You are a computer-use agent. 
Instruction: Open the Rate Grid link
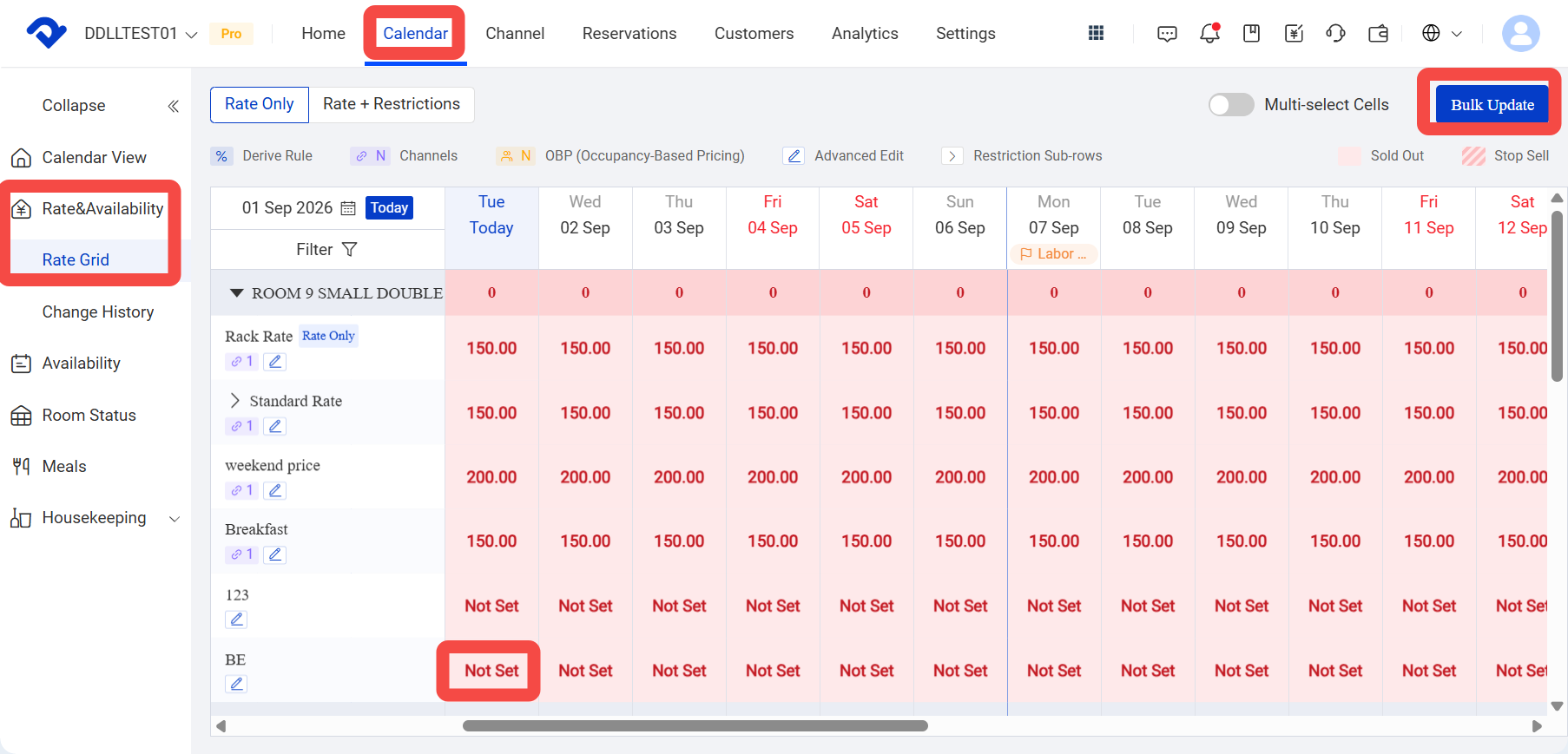click(76, 260)
